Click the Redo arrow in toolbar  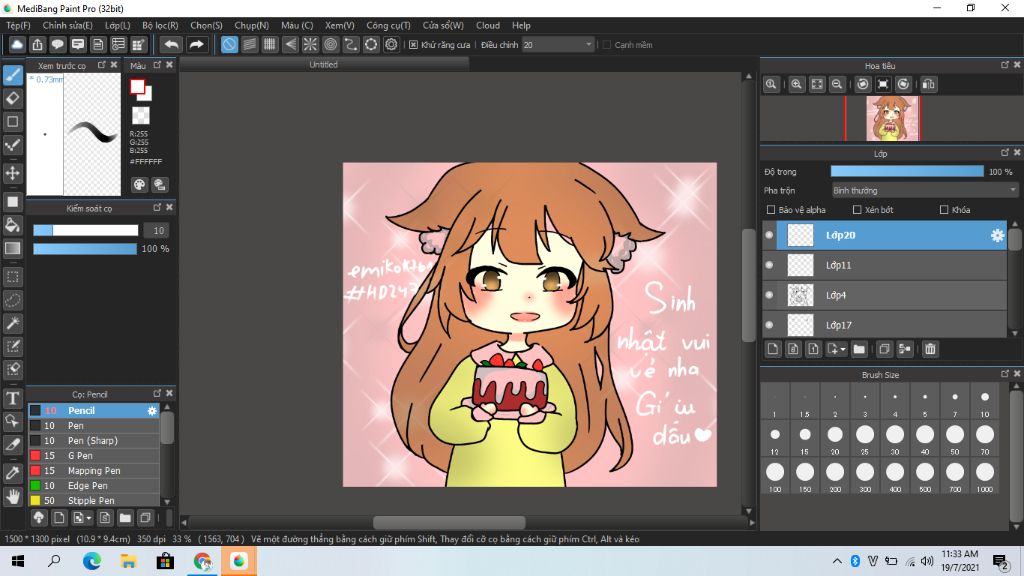pyautogui.click(x=196, y=44)
